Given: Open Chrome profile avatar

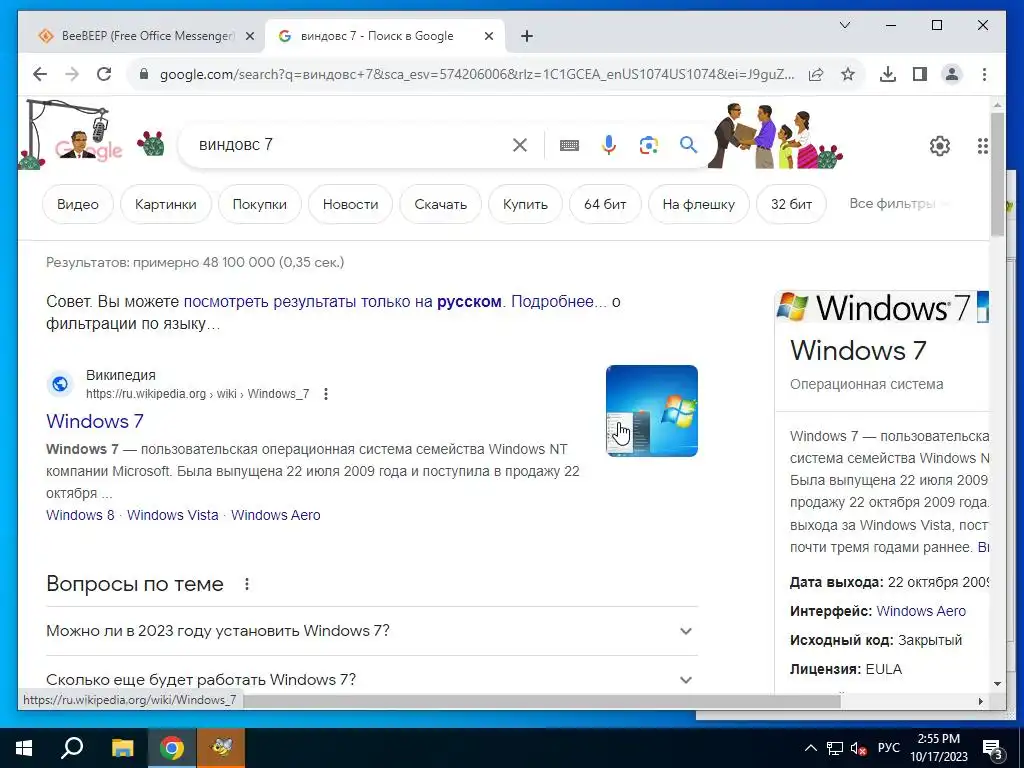Looking at the screenshot, I should (x=952, y=74).
